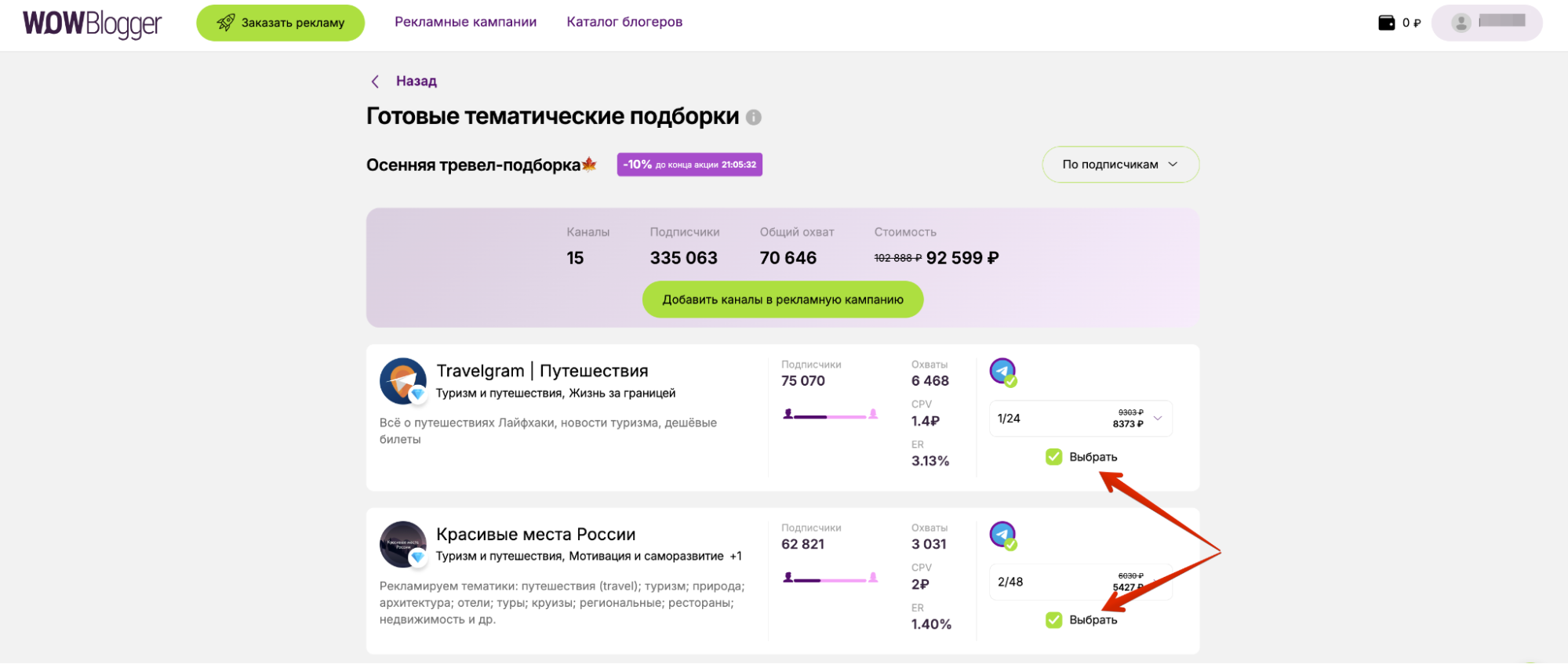Uncheck Выбрать checkbox for Travelgram
Screen dimensions: 1568x664
point(1053,457)
